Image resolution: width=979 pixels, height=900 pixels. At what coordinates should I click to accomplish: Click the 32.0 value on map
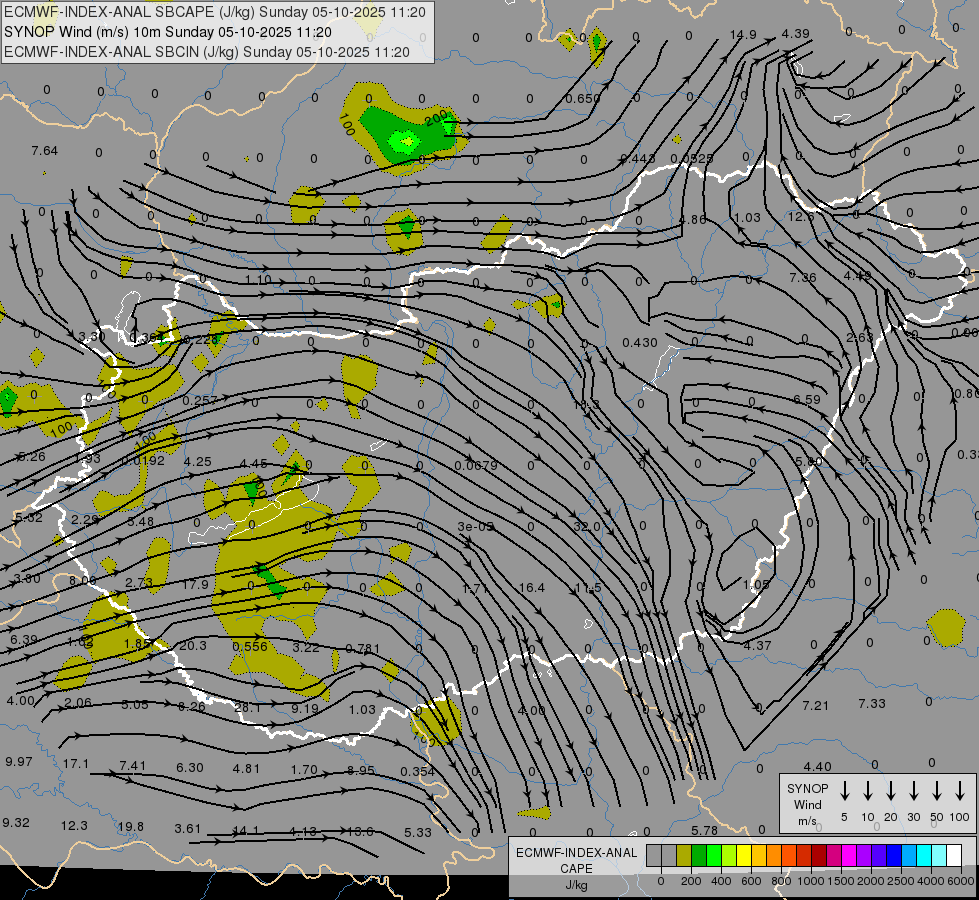click(587, 527)
